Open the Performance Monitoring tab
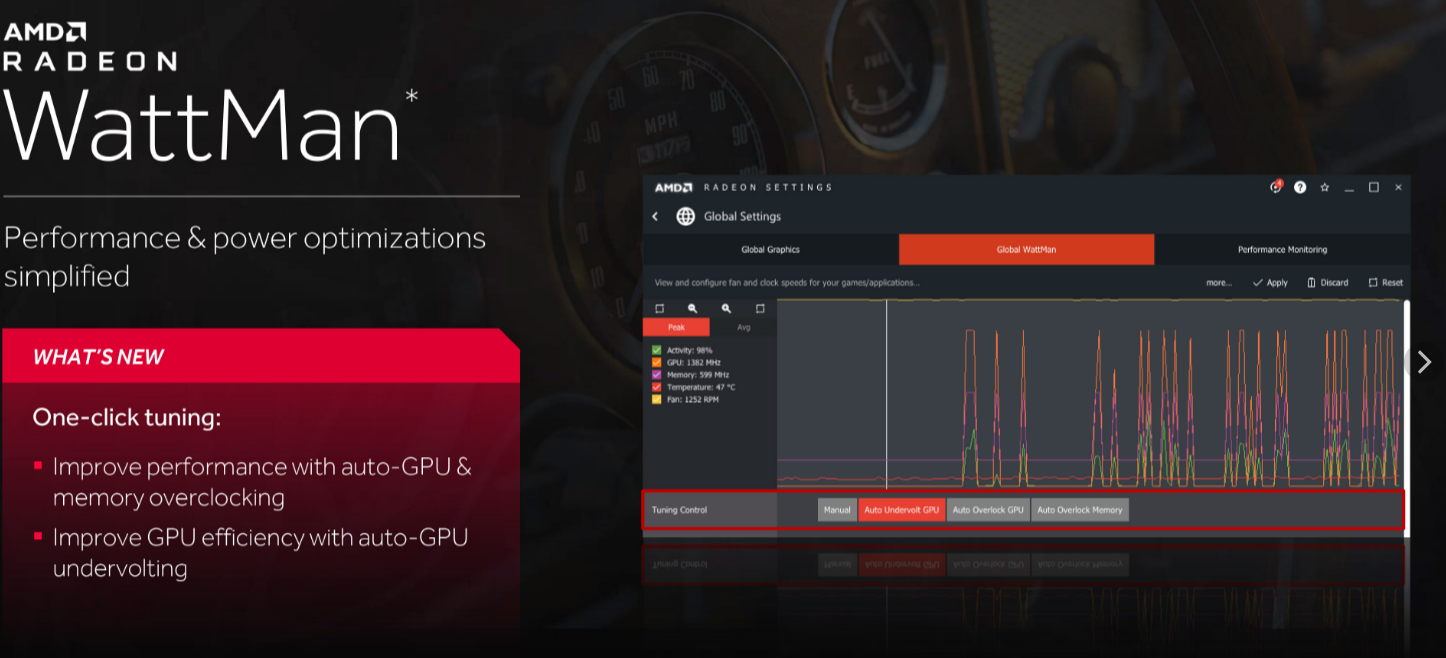The image size is (1446, 658). click(1282, 249)
